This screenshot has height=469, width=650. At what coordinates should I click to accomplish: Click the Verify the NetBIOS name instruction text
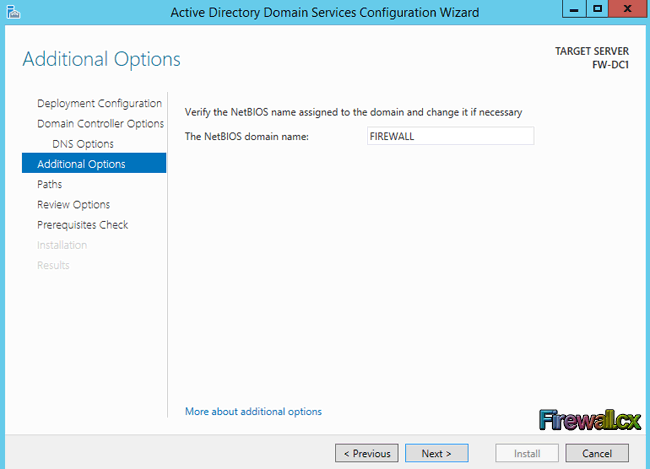[353, 112]
